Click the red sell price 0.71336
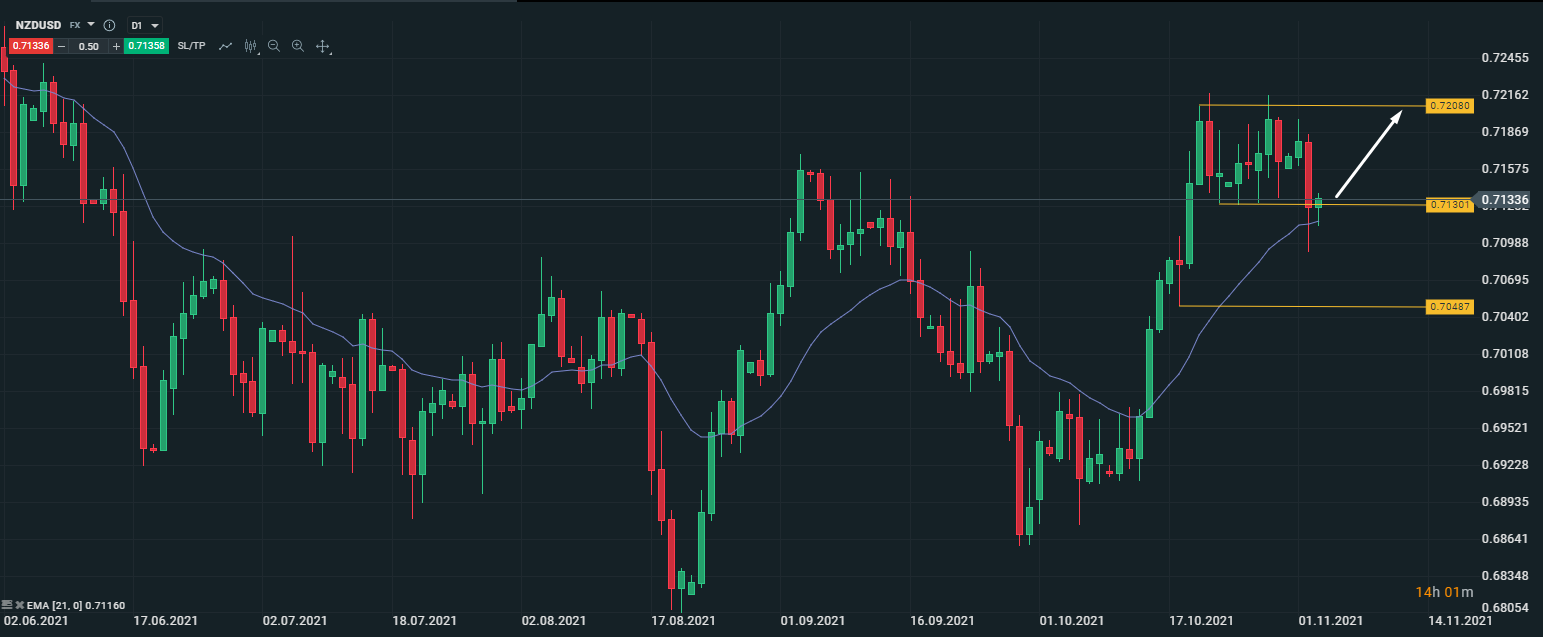Image resolution: width=1543 pixels, height=637 pixels. tap(29, 46)
